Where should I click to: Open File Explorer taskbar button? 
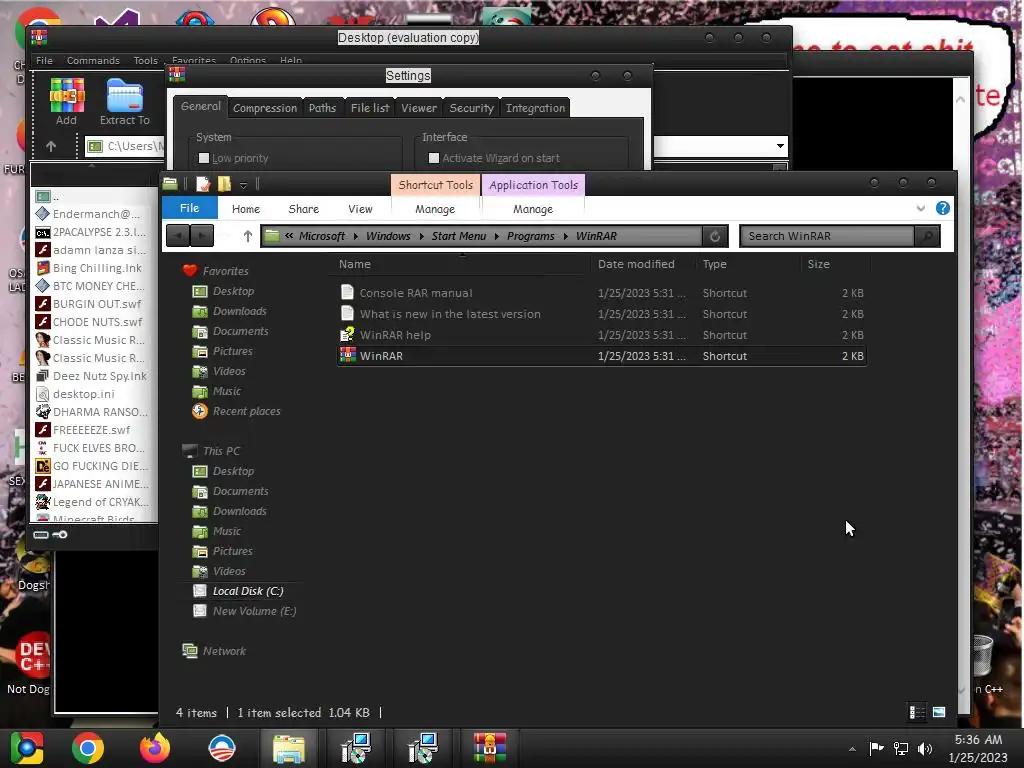(x=289, y=748)
